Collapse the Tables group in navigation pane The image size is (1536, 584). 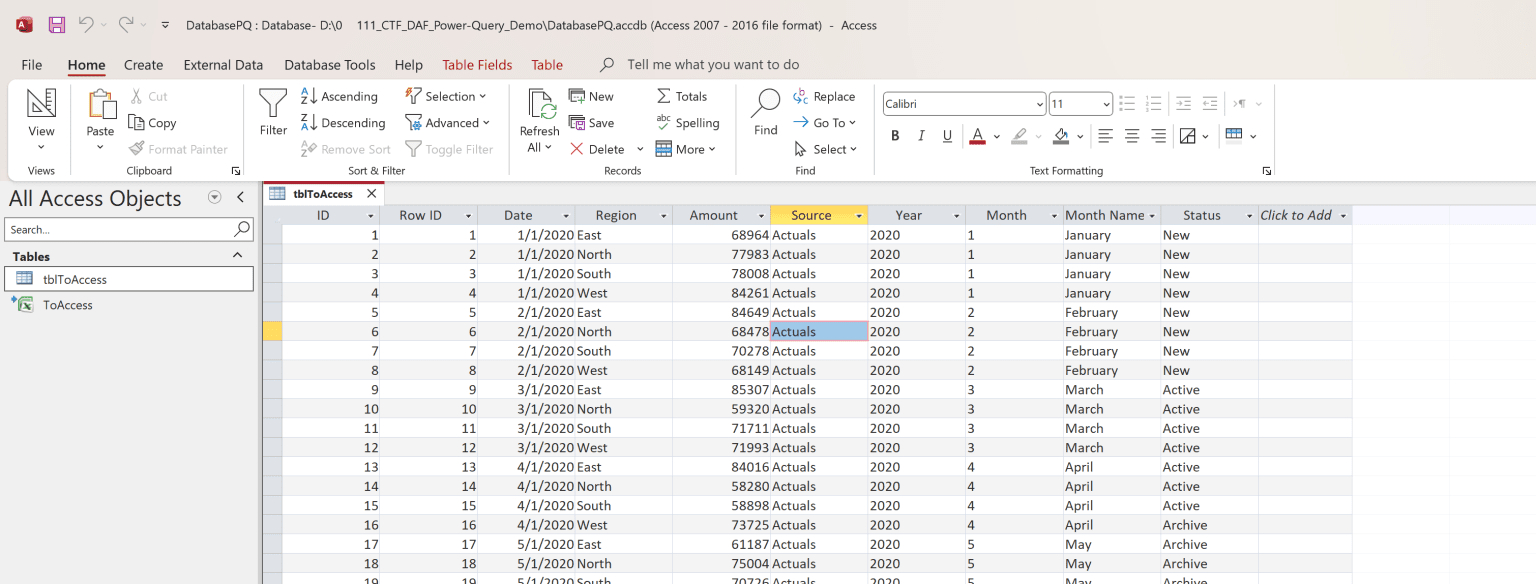pos(237,256)
